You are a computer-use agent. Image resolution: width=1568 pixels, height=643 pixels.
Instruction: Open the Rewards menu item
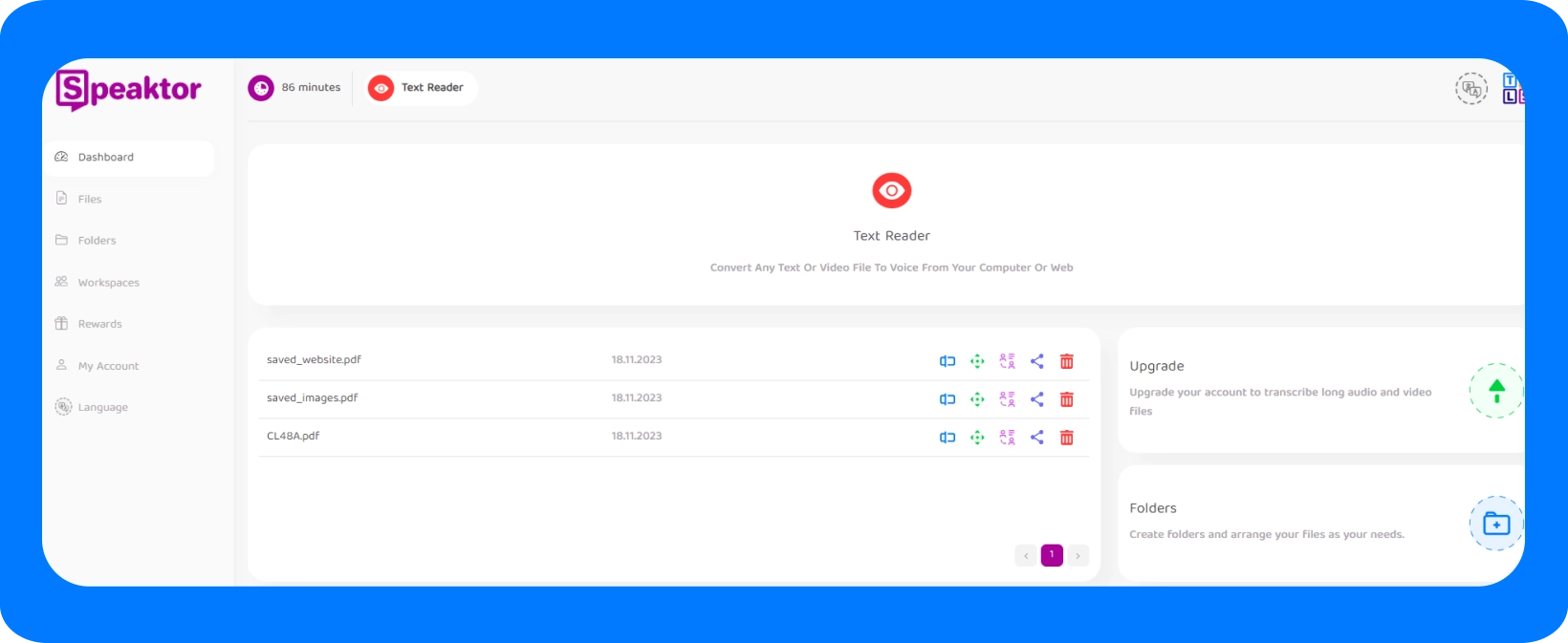(x=88, y=324)
